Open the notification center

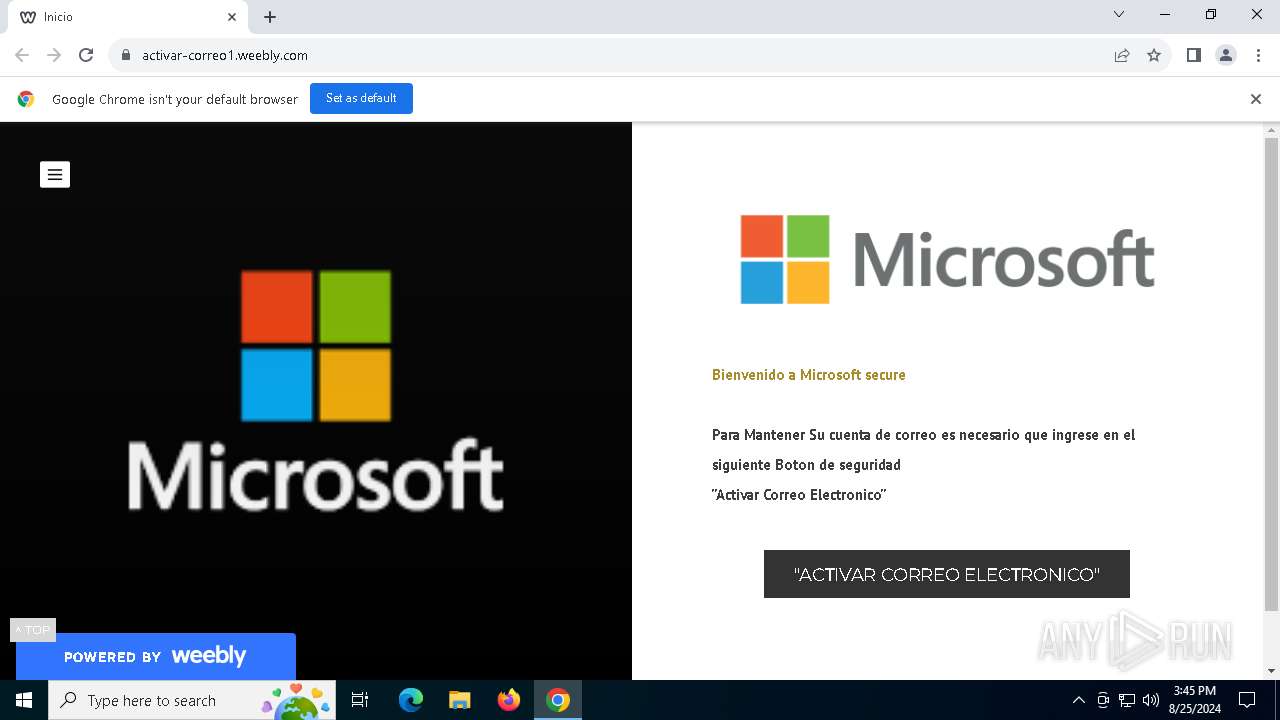point(1247,700)
